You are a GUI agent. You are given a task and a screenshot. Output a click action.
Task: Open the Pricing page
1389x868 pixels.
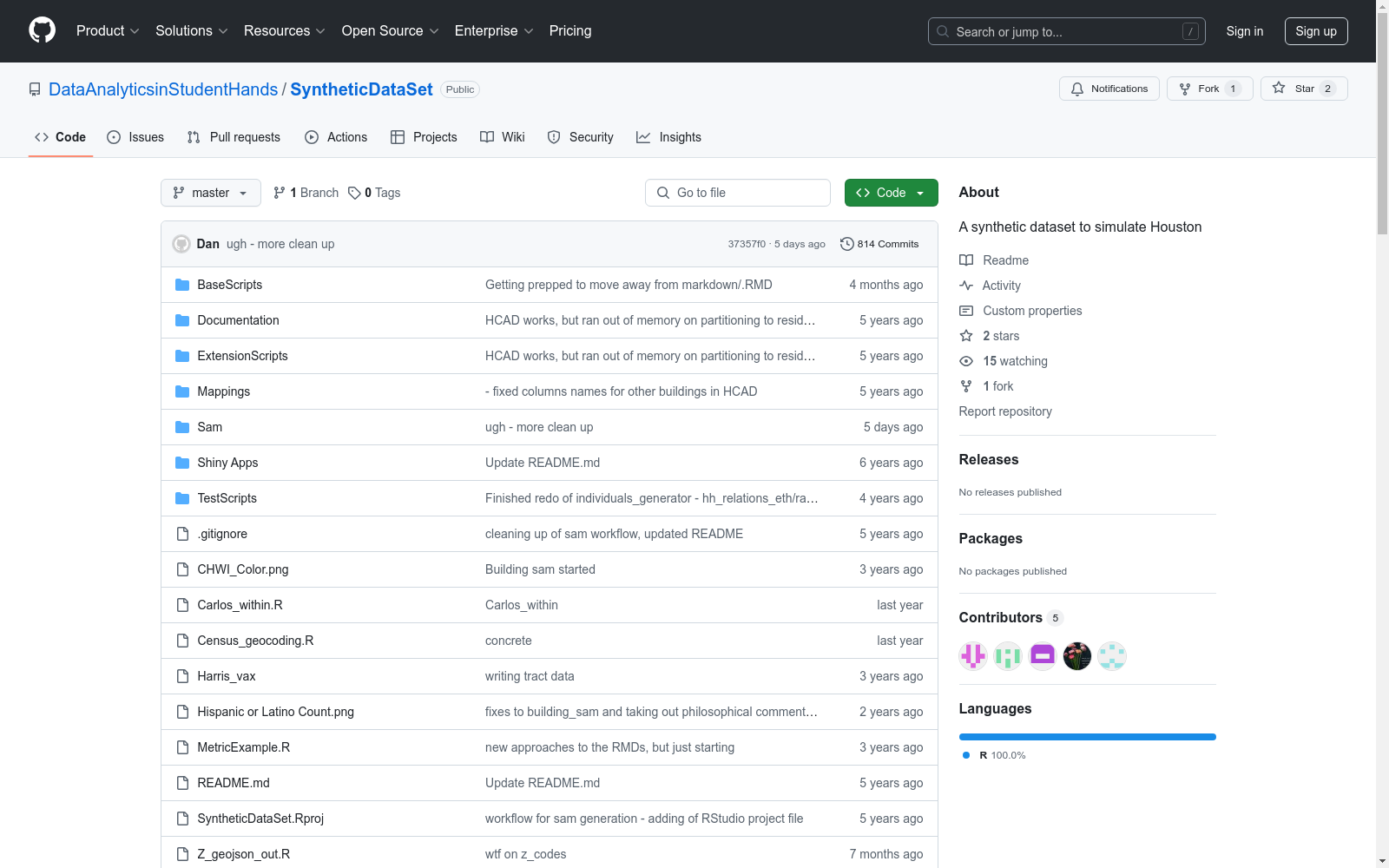(570, 31)
